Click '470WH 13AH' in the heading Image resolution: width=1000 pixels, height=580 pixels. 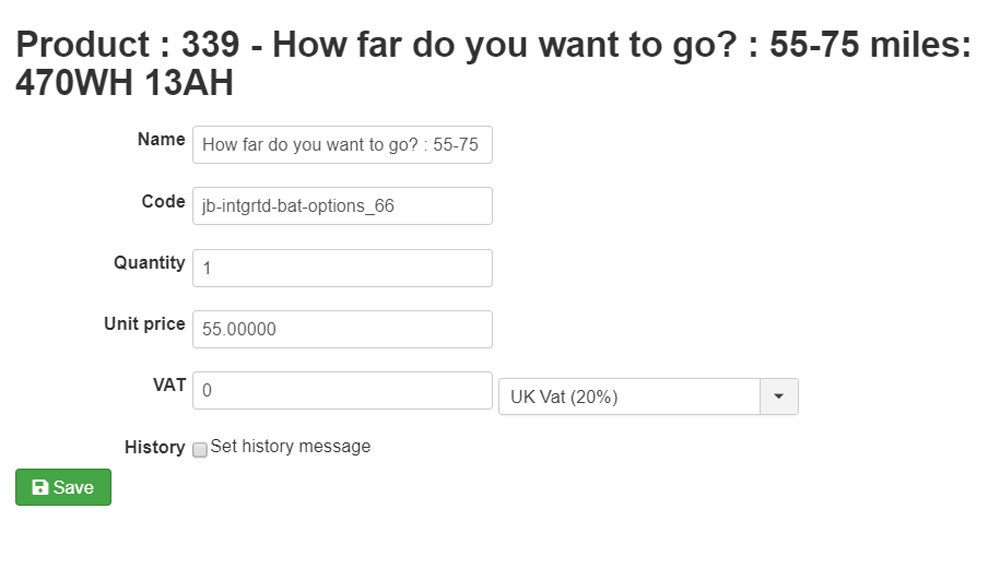124,84
